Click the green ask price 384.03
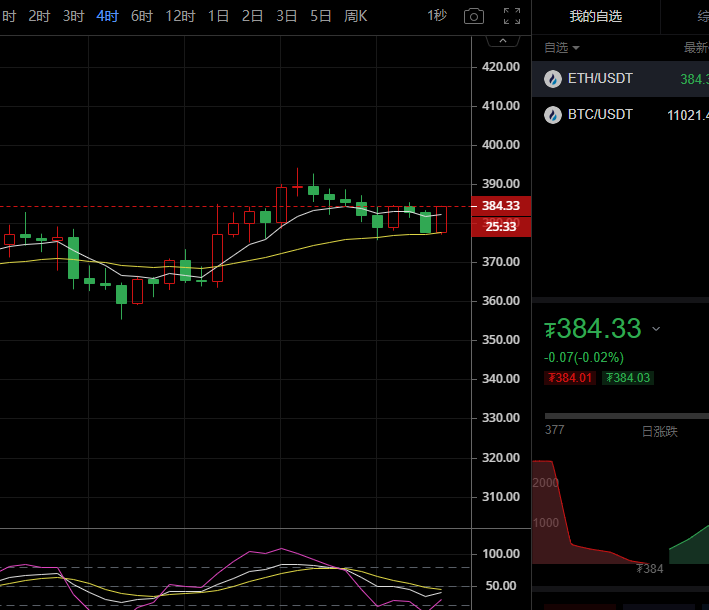Viewport: 709px width, 610px height. (627, 378)
